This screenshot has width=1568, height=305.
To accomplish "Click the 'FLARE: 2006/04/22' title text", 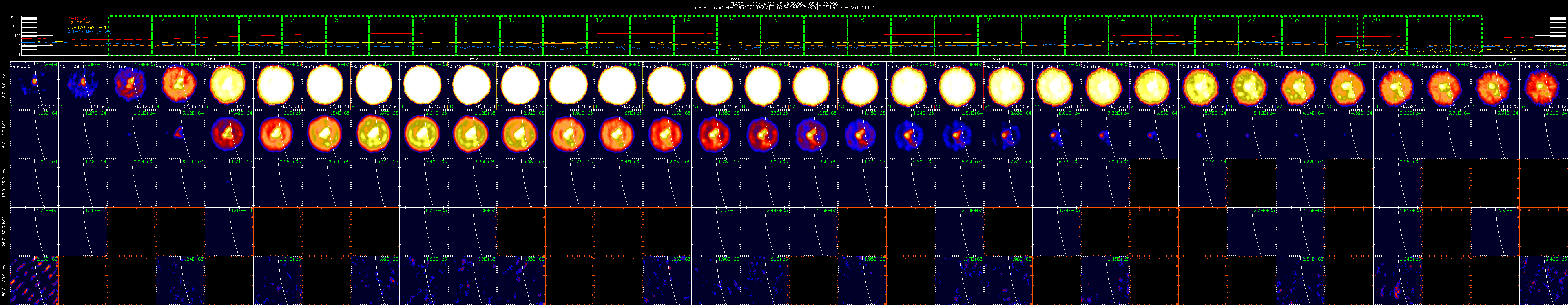I will pos(753,4).
